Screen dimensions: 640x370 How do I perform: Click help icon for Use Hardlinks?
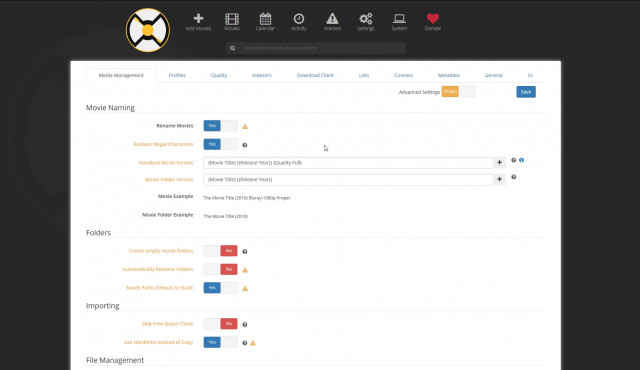click(244, 343)
